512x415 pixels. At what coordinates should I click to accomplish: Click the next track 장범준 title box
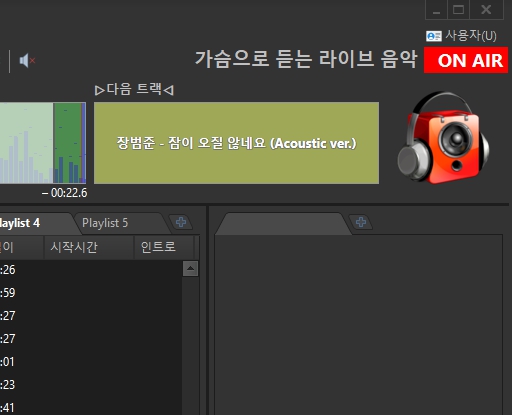[x=236, y=143]
